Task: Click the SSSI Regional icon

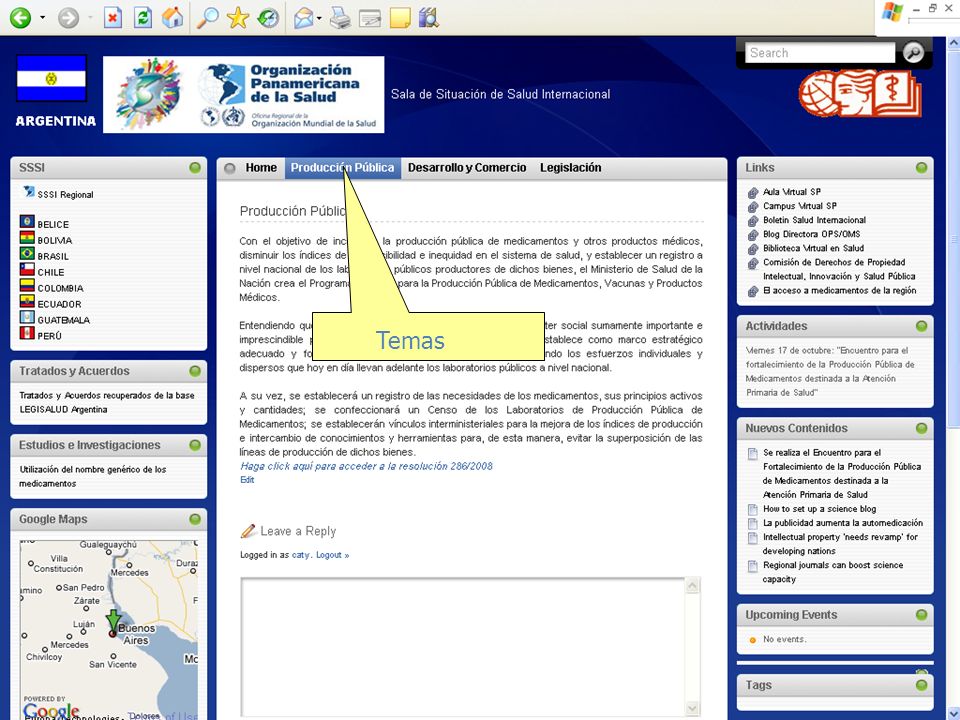Action: tap(28, 193)
